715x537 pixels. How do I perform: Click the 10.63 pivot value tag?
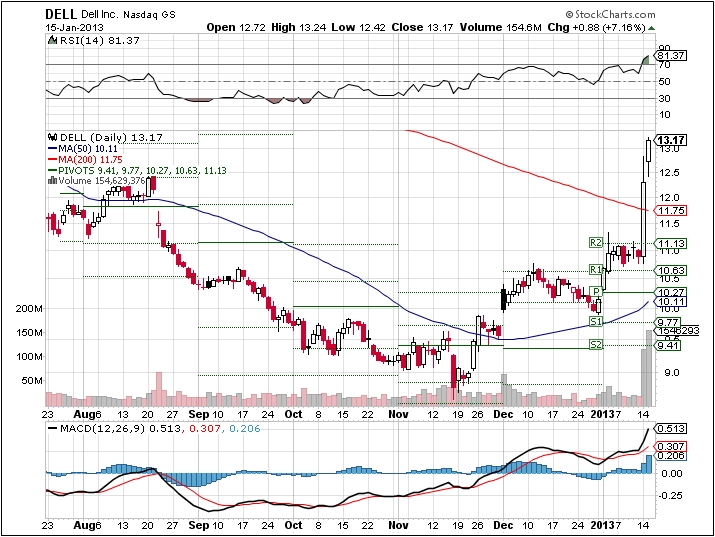point(671,270)
